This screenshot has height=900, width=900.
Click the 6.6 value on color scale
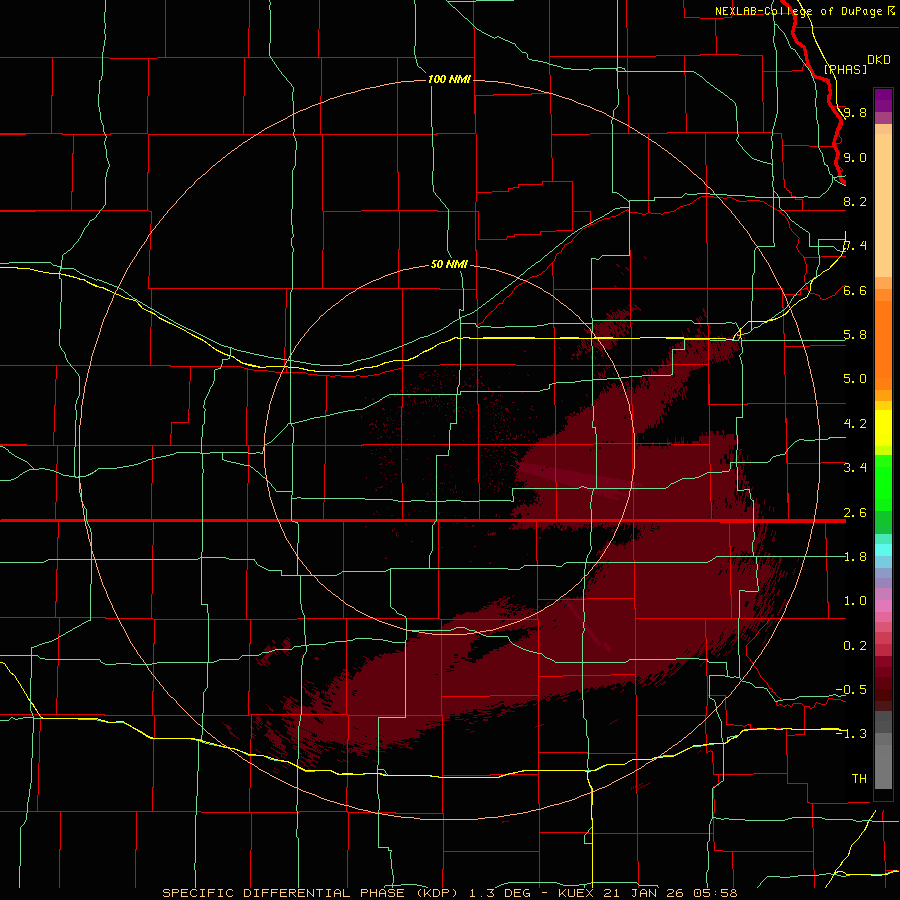[x=855, y=290]
